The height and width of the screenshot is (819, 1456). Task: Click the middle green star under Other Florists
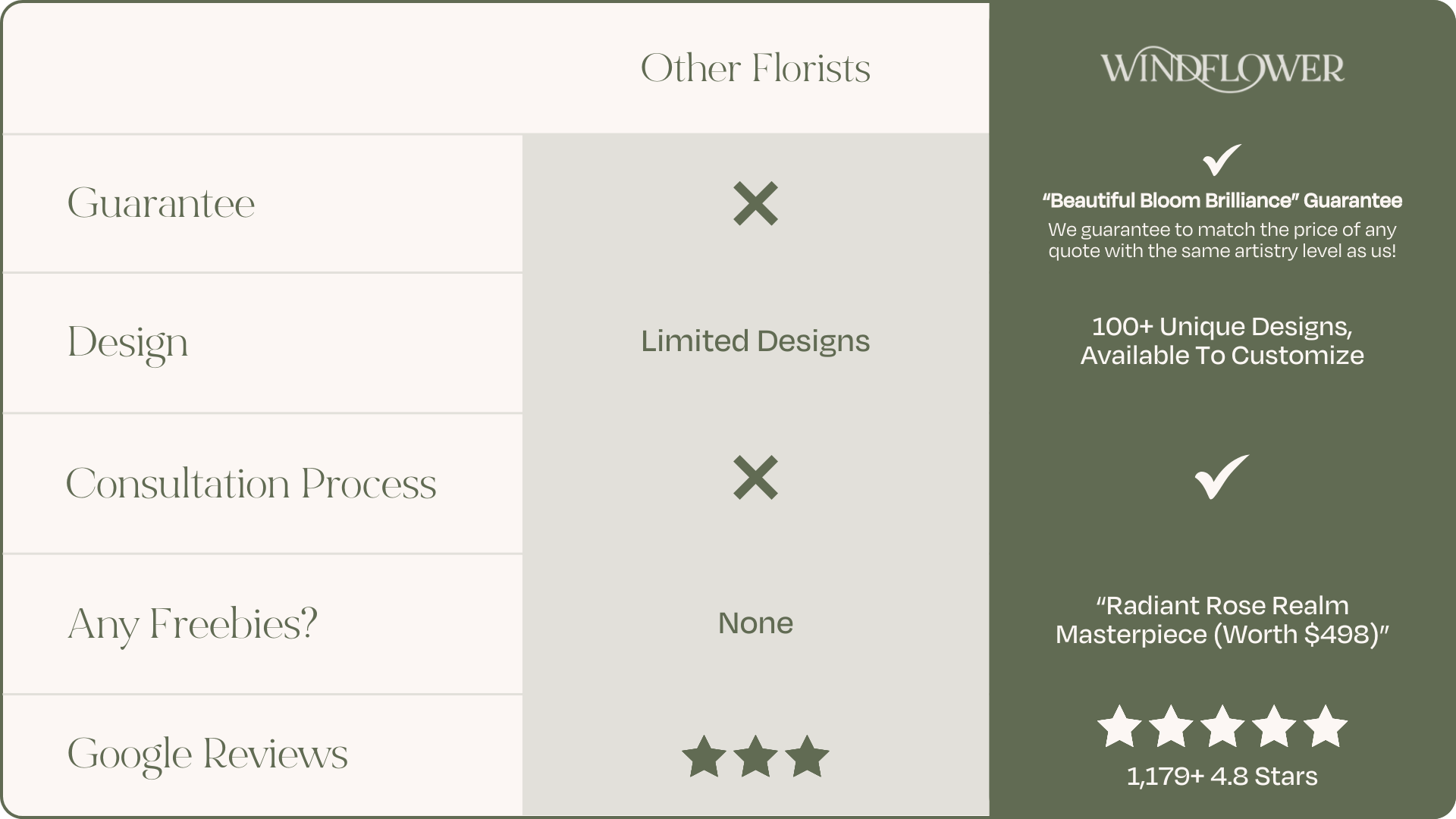[755, 756]
